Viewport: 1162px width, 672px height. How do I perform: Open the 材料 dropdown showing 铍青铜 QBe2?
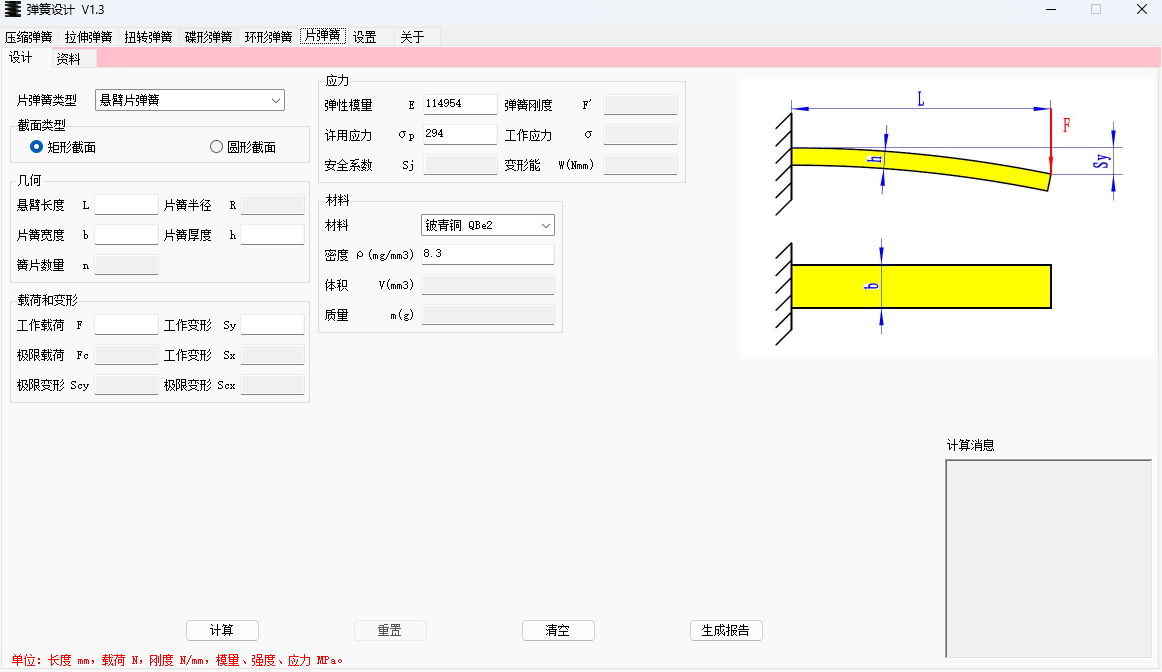tap(487, 224)
